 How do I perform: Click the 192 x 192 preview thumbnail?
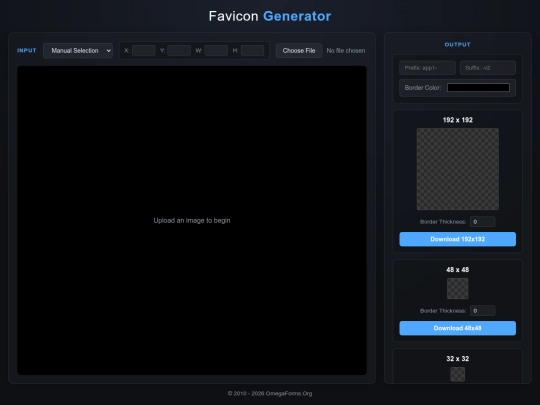pyautogui.click(x=458, y=169)
